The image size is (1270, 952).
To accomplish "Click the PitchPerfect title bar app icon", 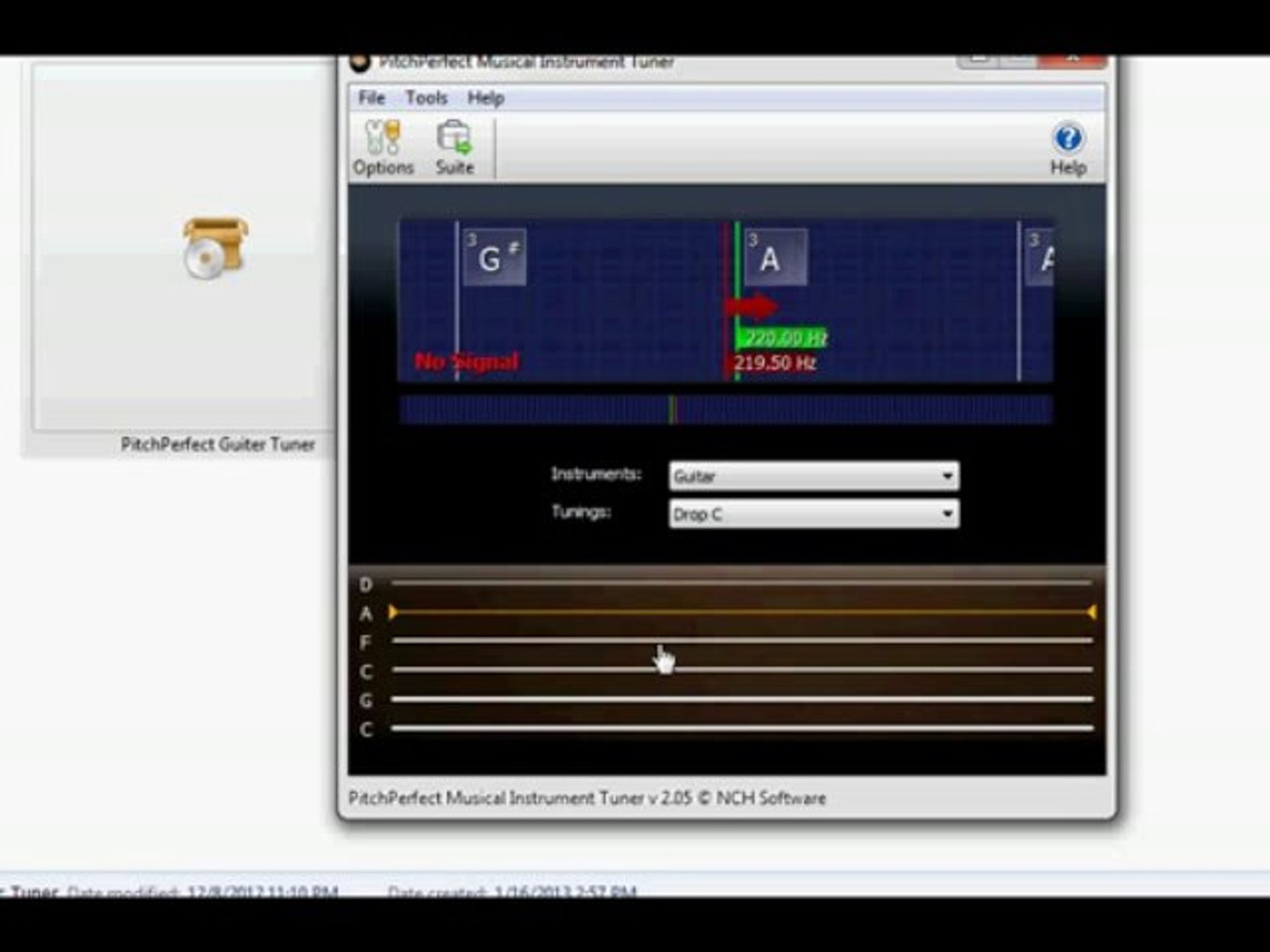I will click(359, 62).
